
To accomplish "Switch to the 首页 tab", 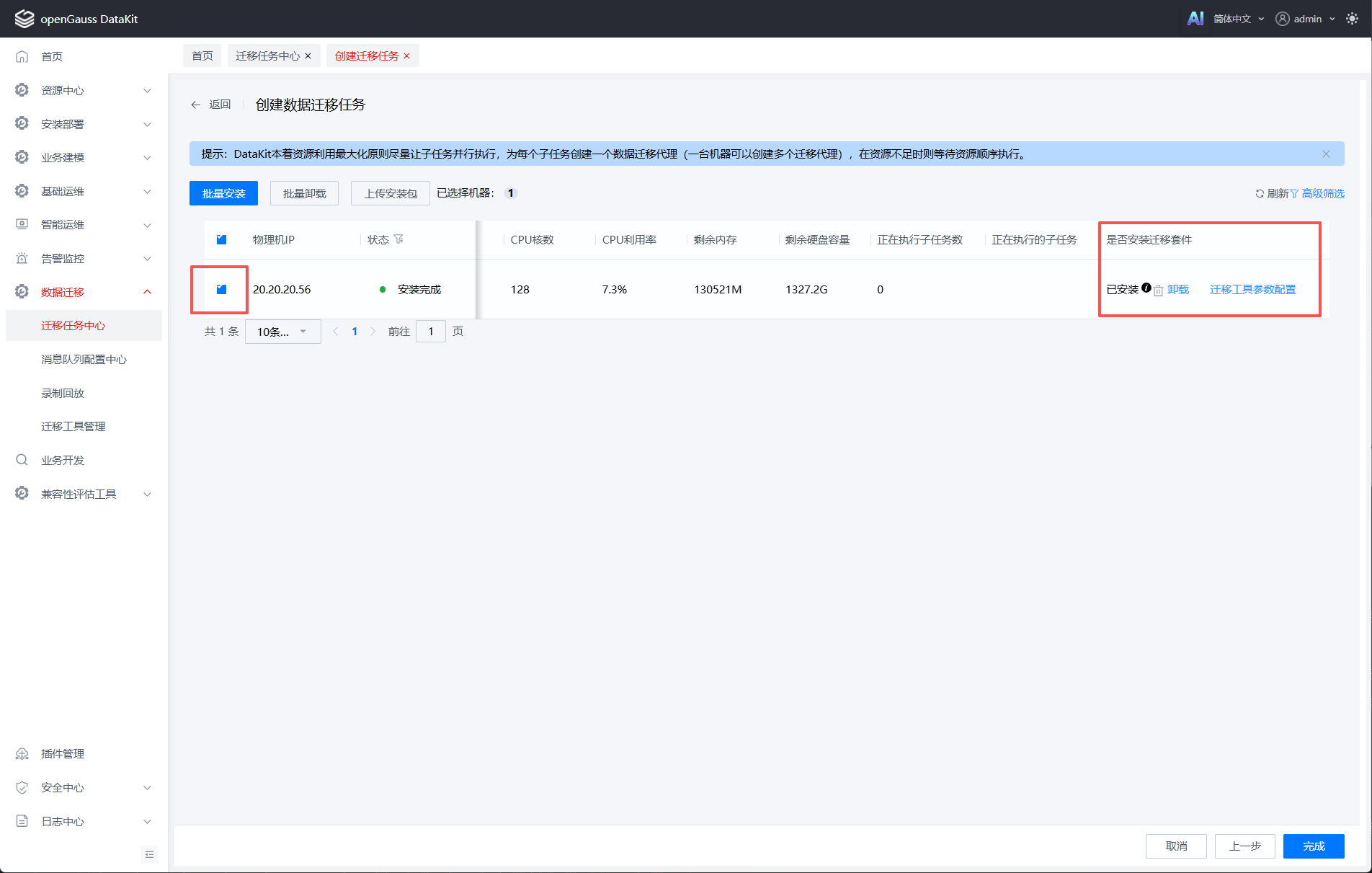I will (x=202, y=56).
